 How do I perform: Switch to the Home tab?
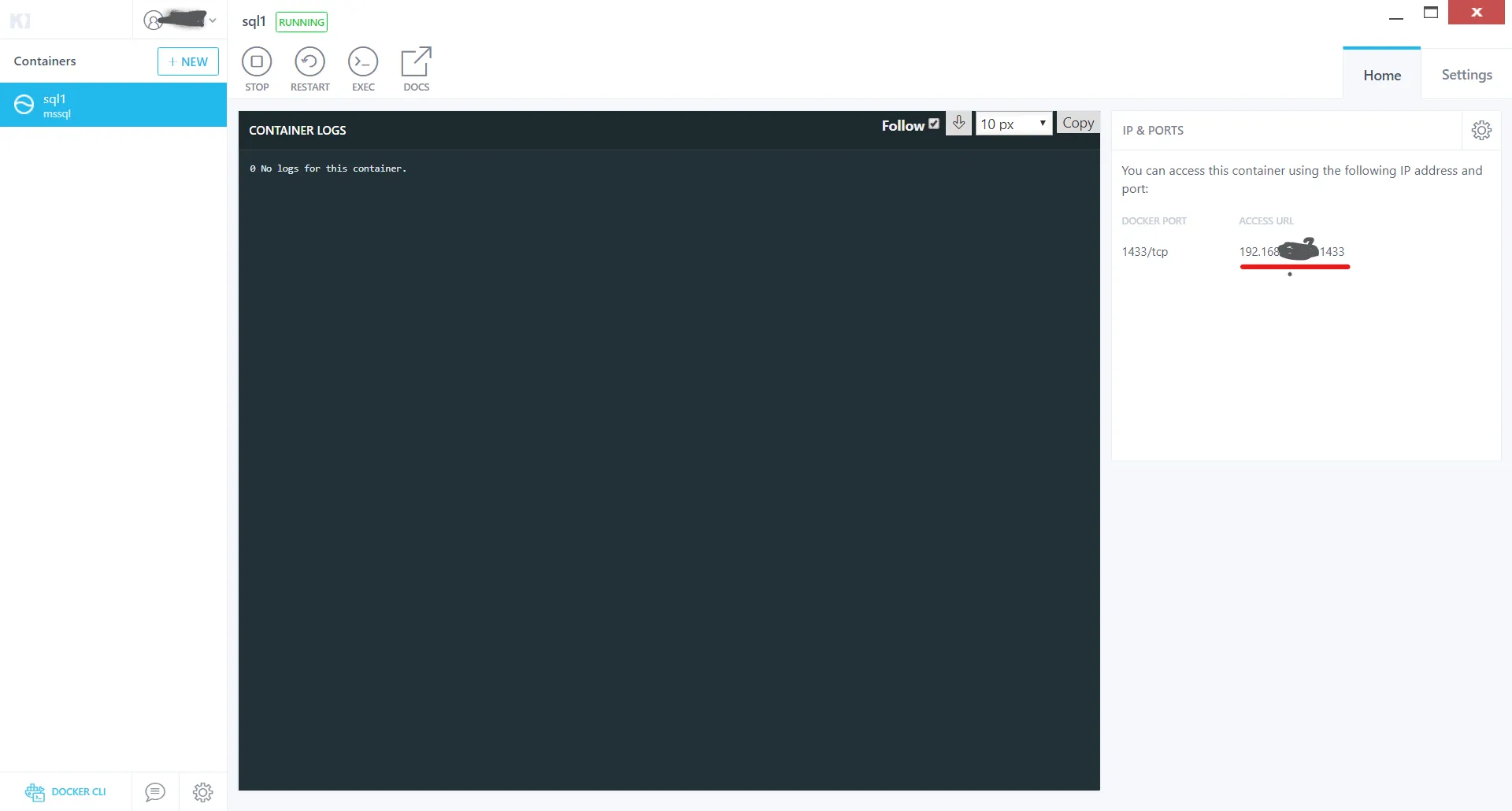[1382, 75]
